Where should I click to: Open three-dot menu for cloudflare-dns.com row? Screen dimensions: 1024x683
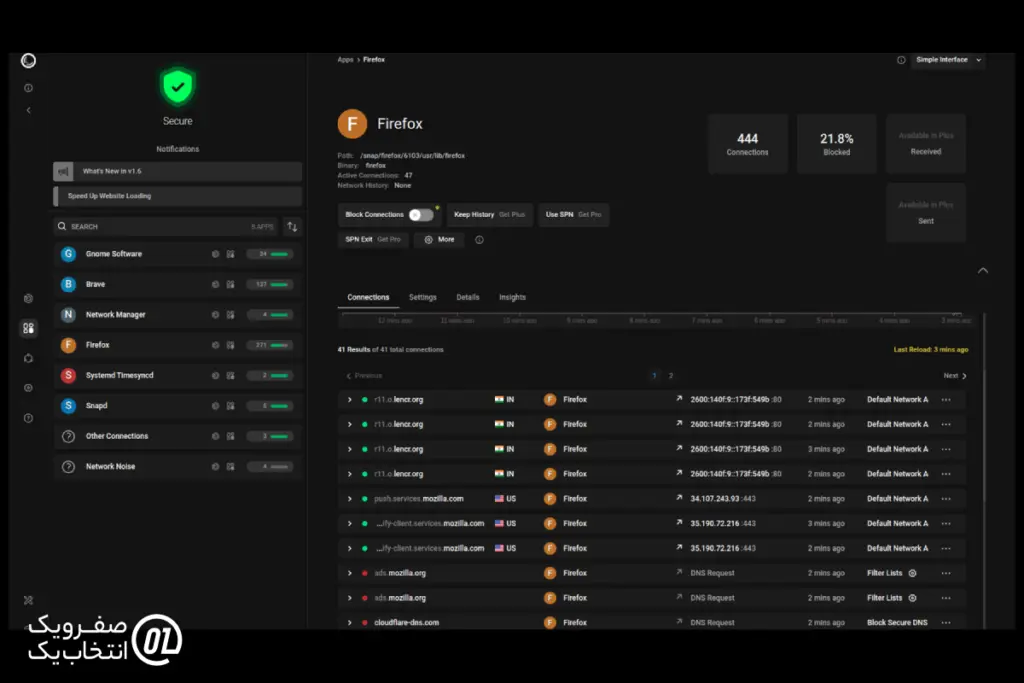(946, 623)
